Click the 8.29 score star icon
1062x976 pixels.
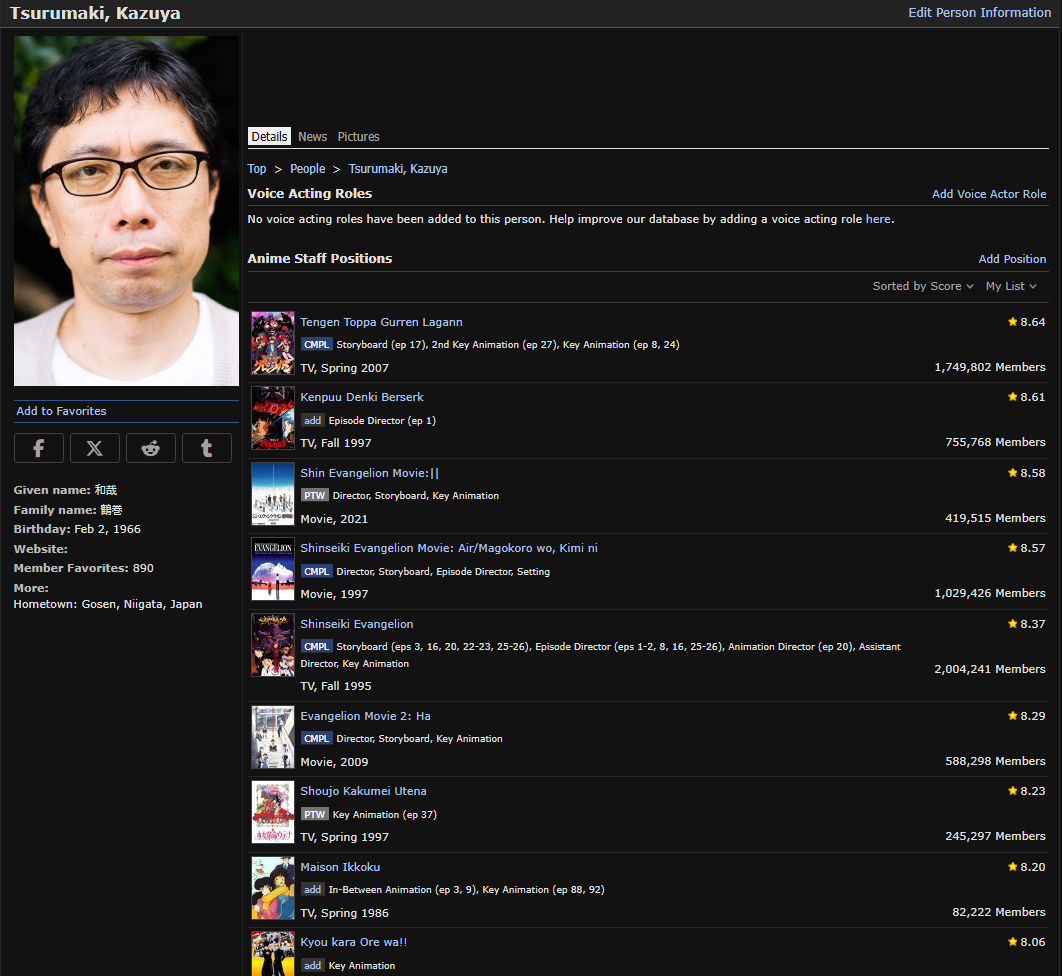[1013, 716]
